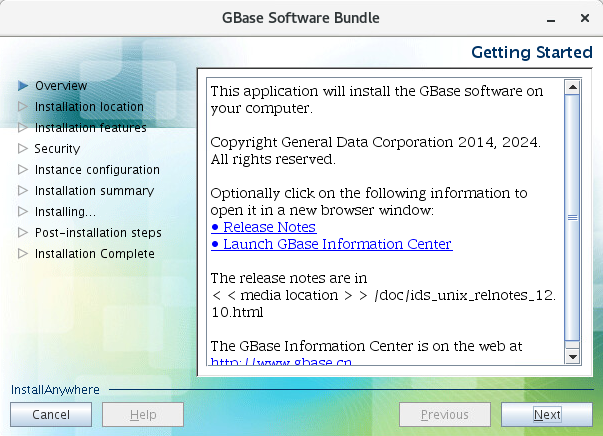The height and width of the screenshot is (436, 603).
Task: Open the gbase.cn web address link
Action: [281, 361]
